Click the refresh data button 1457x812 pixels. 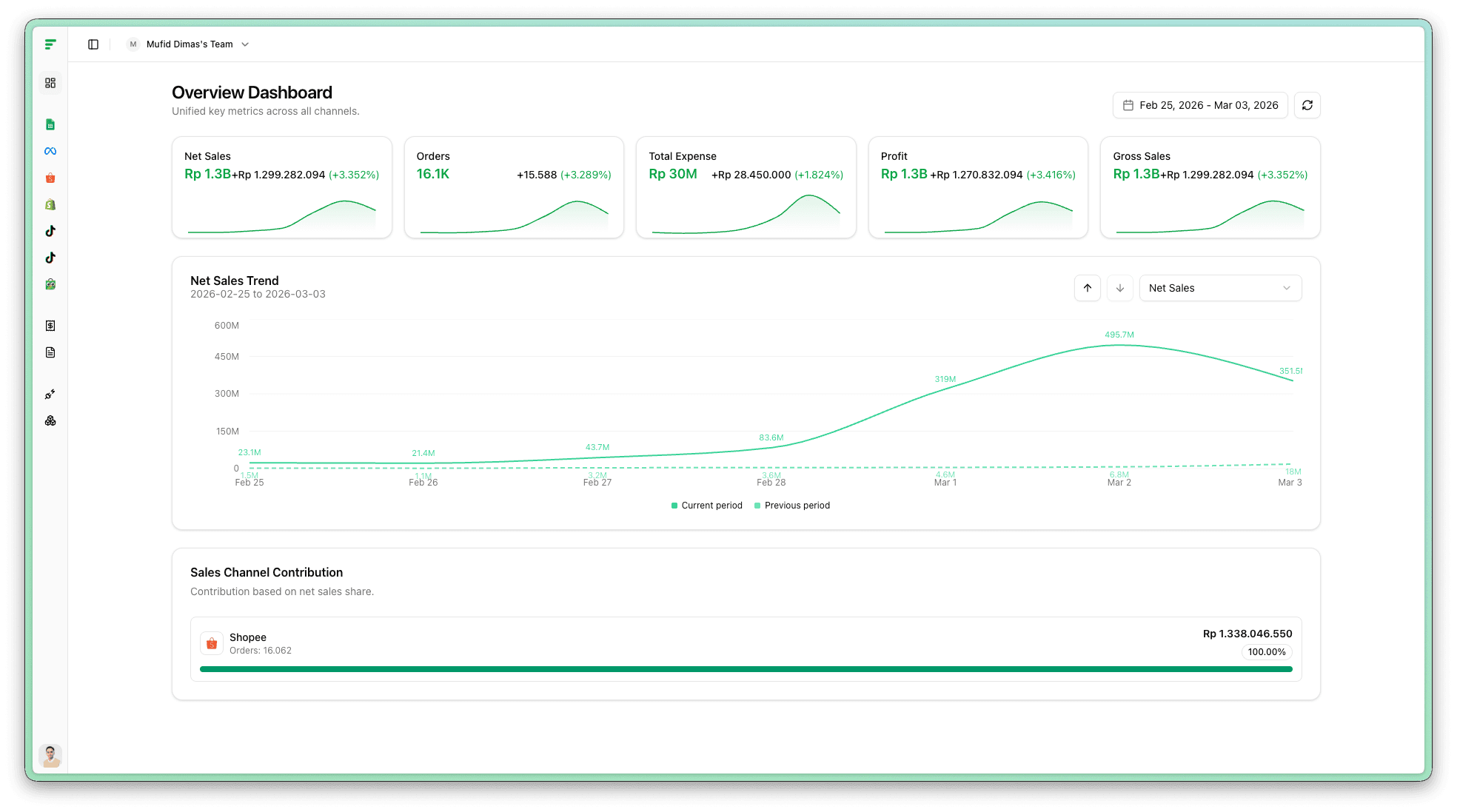tap(1307, 105)
